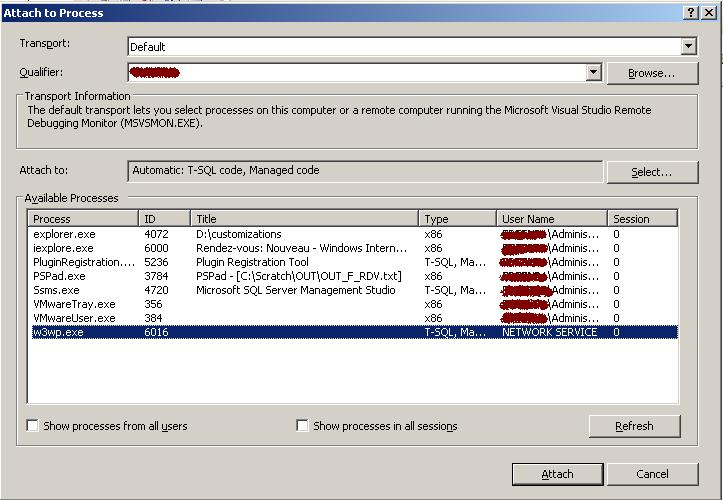Screen dimensions: 723x500
Task: Sort processes by Type column header
Action: (457, 219)
